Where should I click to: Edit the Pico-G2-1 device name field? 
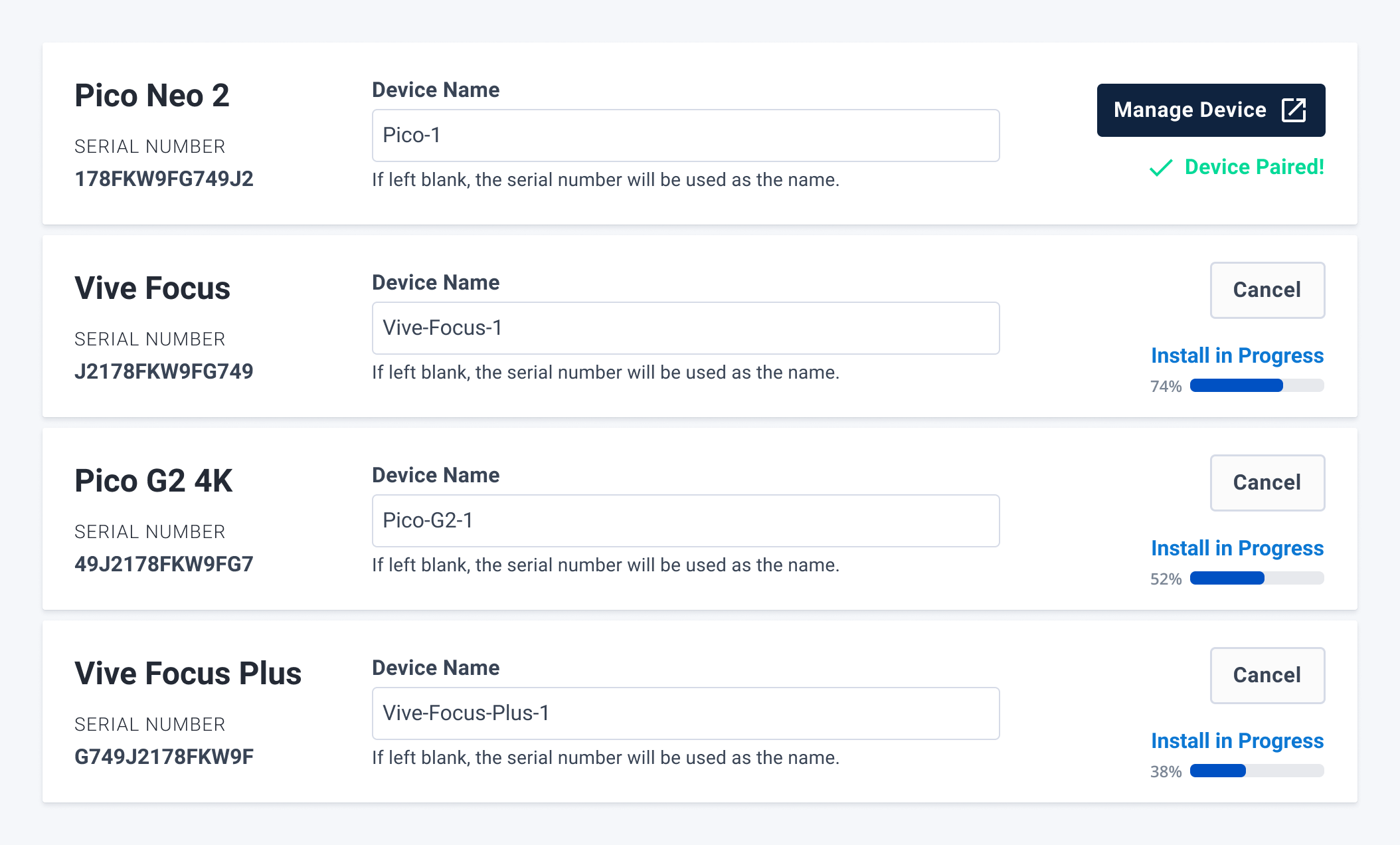[685, 521]
